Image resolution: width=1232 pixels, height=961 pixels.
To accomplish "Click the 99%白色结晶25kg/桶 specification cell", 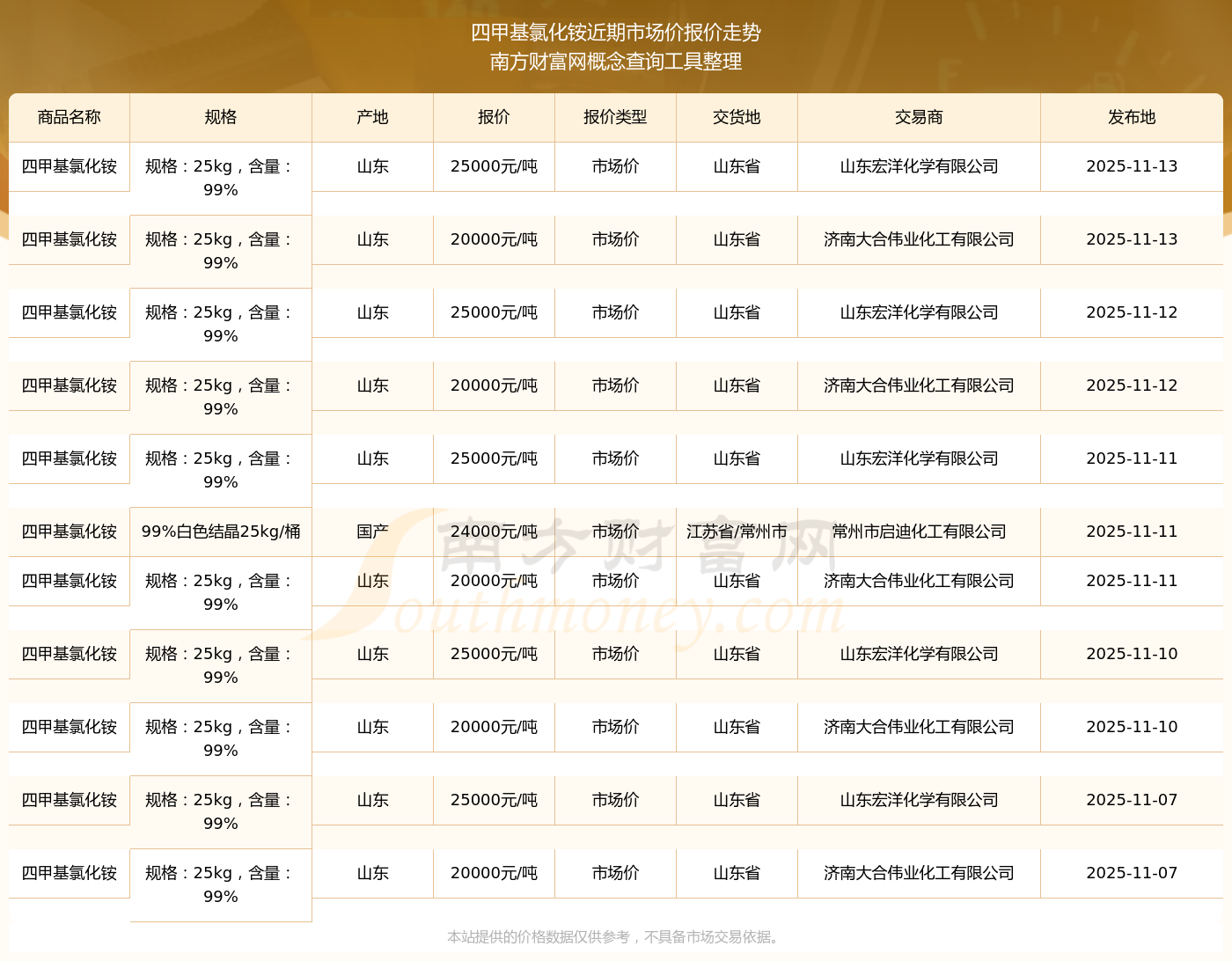I will point(221,532).
